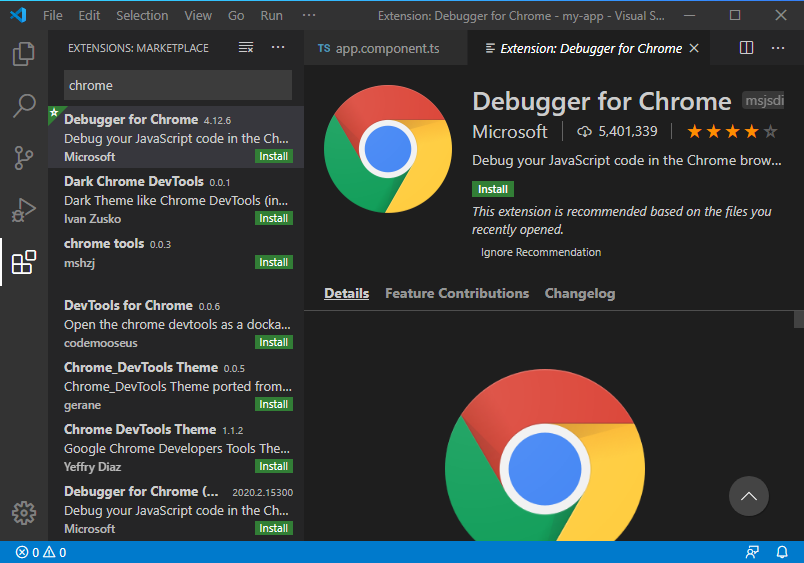Select Chrome_DevTools Theme 0.0.5 item
The image size is (804, 563).
(176, 385)
